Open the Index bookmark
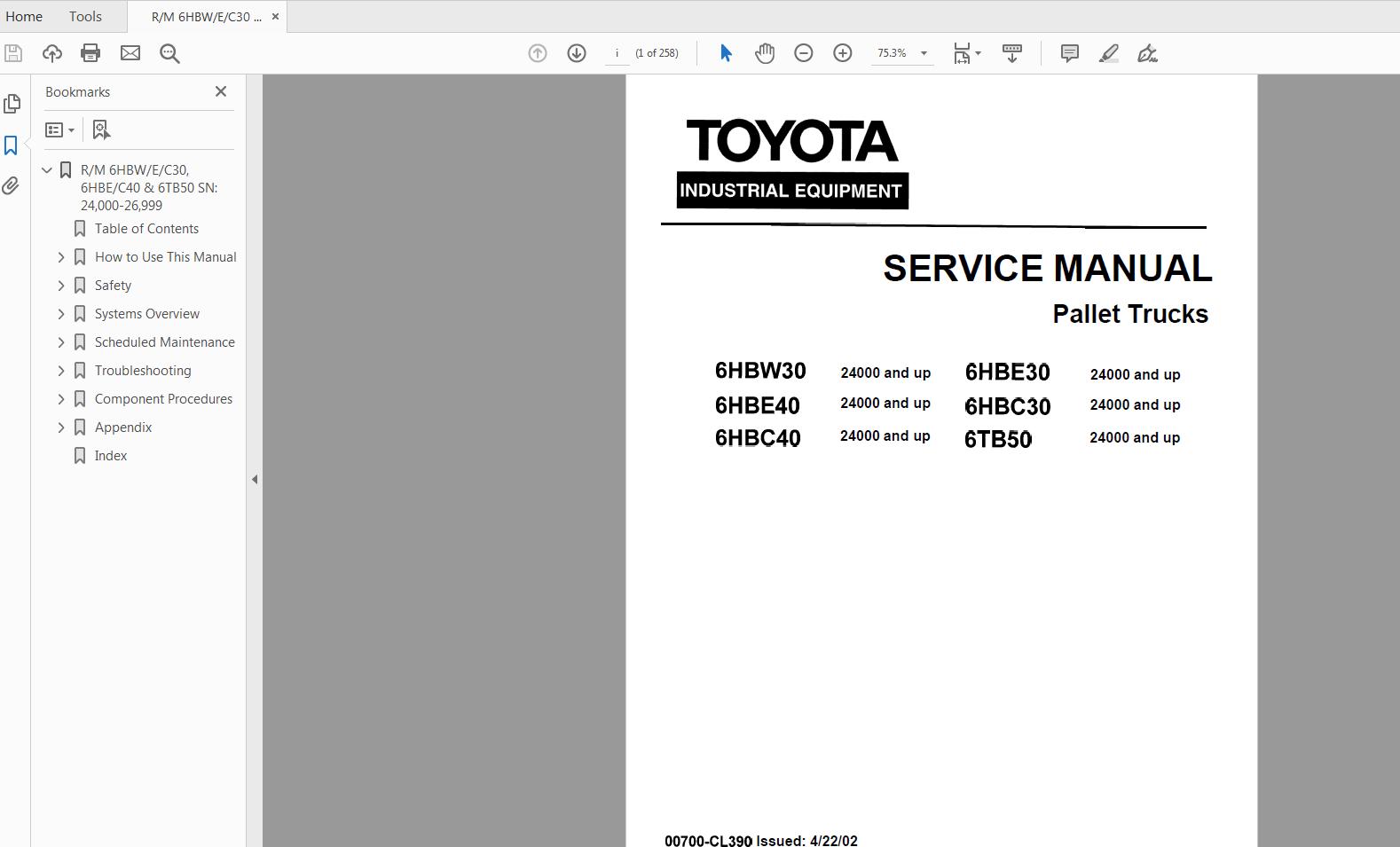 [111, 456]
